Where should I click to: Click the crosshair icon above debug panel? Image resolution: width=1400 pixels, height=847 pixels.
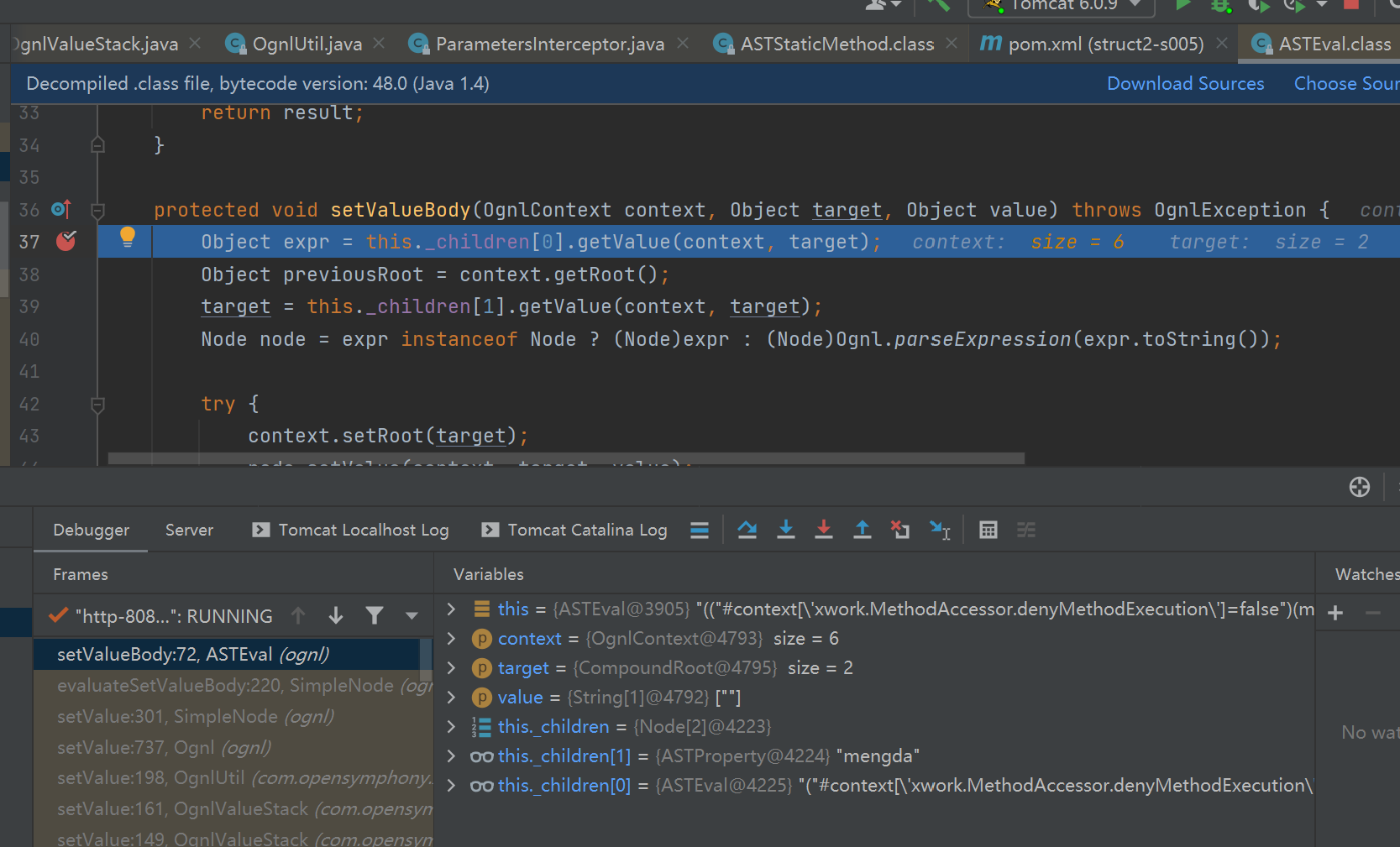pos(1360,487)
